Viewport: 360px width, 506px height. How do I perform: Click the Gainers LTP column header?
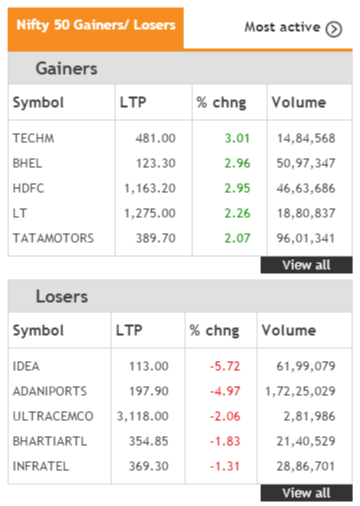(x=133, y=102)
